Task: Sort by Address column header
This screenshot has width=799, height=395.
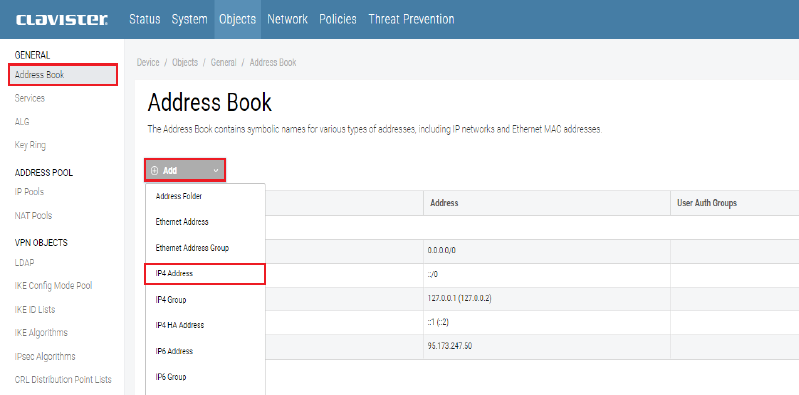Action: pos(444,203)
